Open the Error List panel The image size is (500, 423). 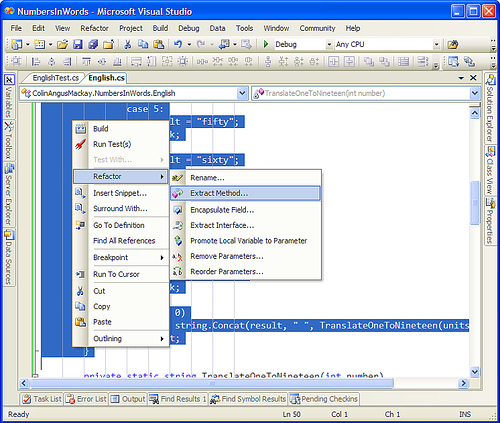[86, 399]
